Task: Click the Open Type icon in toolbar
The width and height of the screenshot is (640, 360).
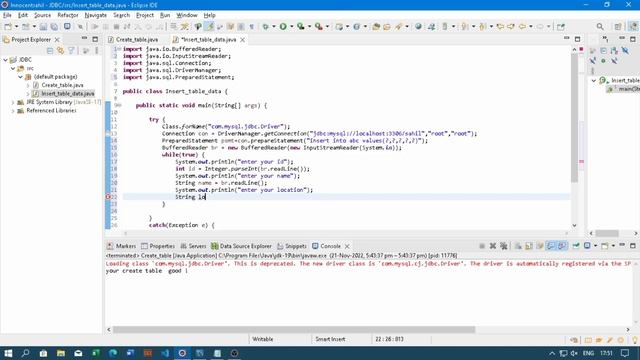Action: pyautogui.click(x=376, y=27)
